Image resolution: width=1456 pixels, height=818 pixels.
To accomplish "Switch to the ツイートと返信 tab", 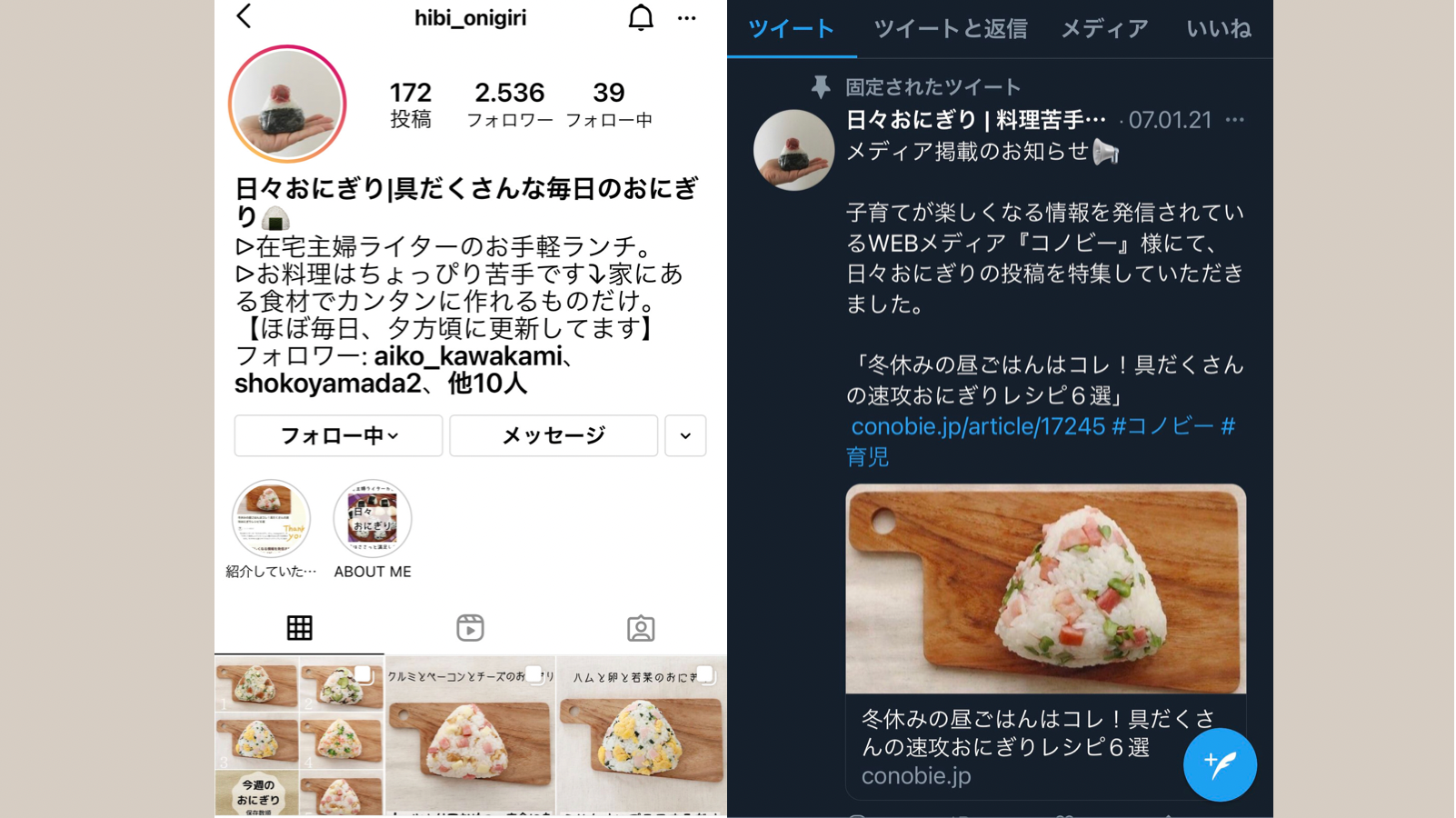I will click(x=950, y=29).
